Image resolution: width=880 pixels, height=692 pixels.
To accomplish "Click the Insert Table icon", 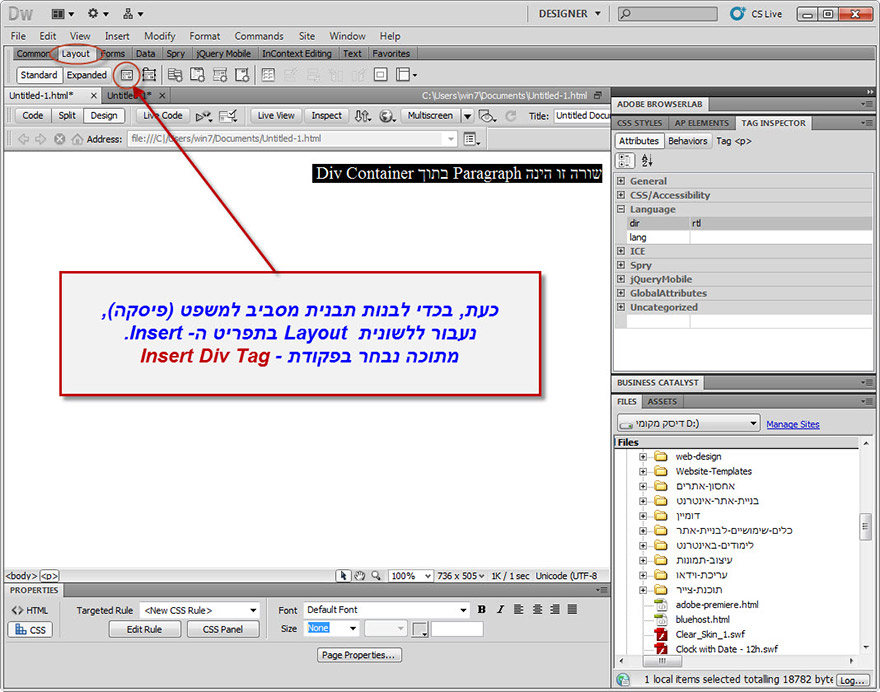I will pyautogui.click(x=268, y=75).
